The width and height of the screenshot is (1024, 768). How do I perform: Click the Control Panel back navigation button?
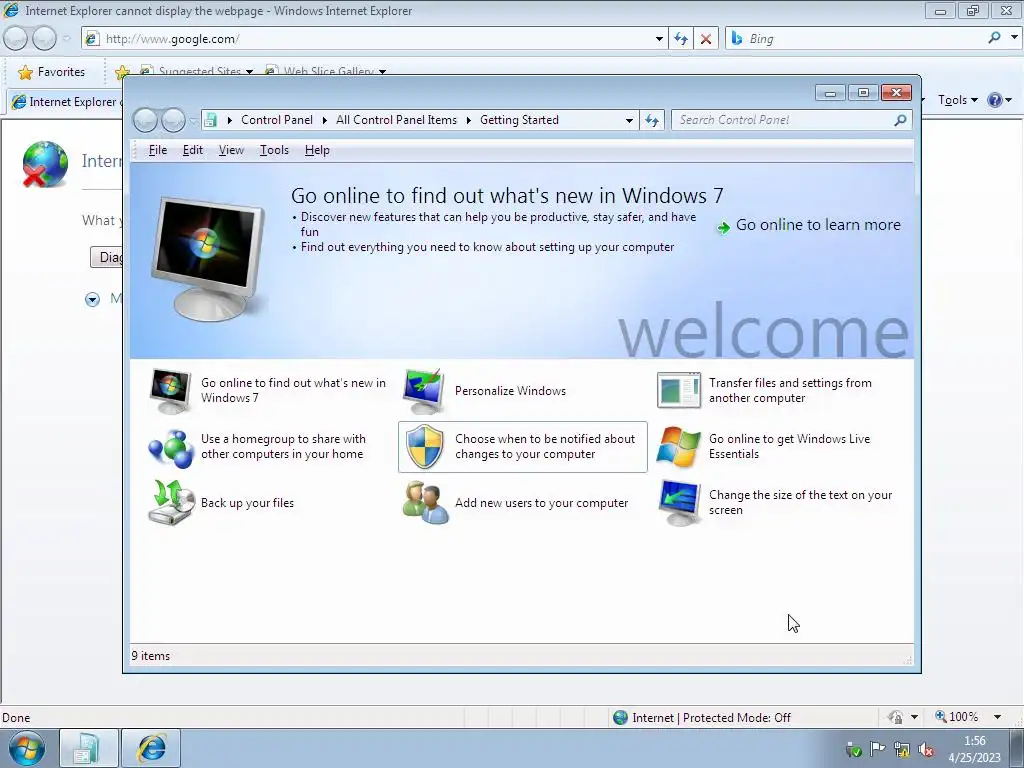(145, 120)
